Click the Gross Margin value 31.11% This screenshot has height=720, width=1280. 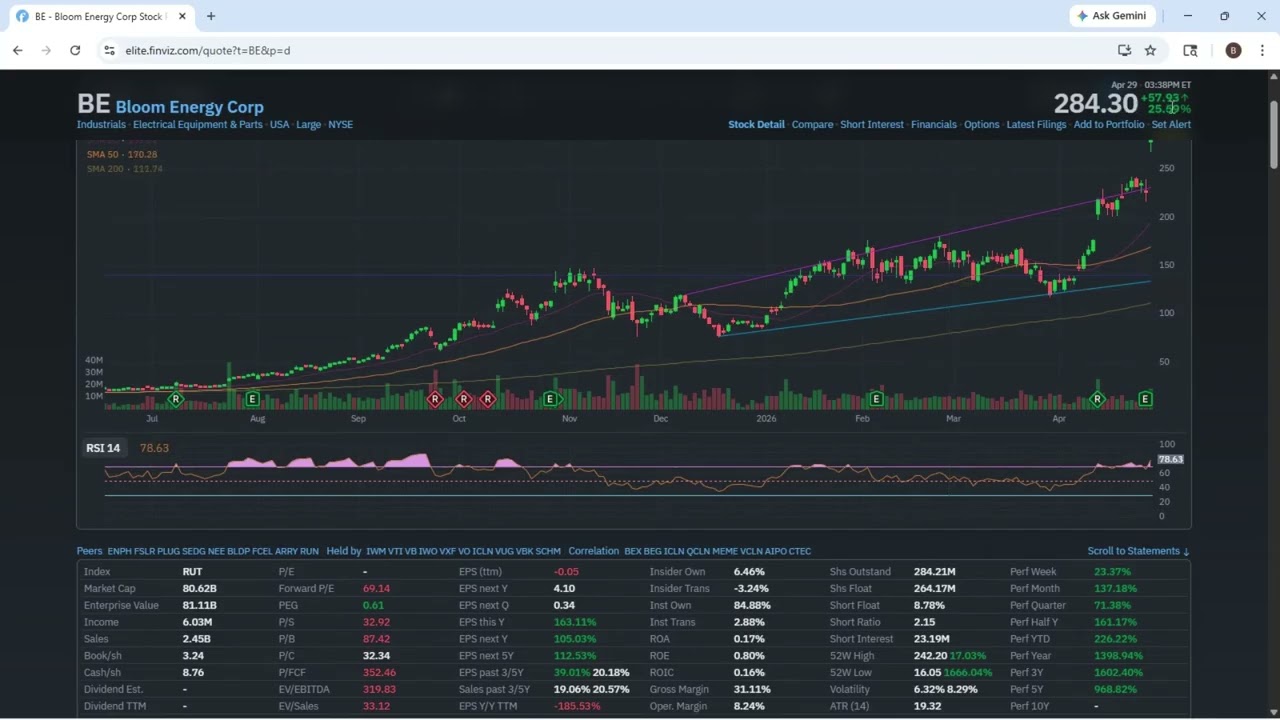[752, 690]
